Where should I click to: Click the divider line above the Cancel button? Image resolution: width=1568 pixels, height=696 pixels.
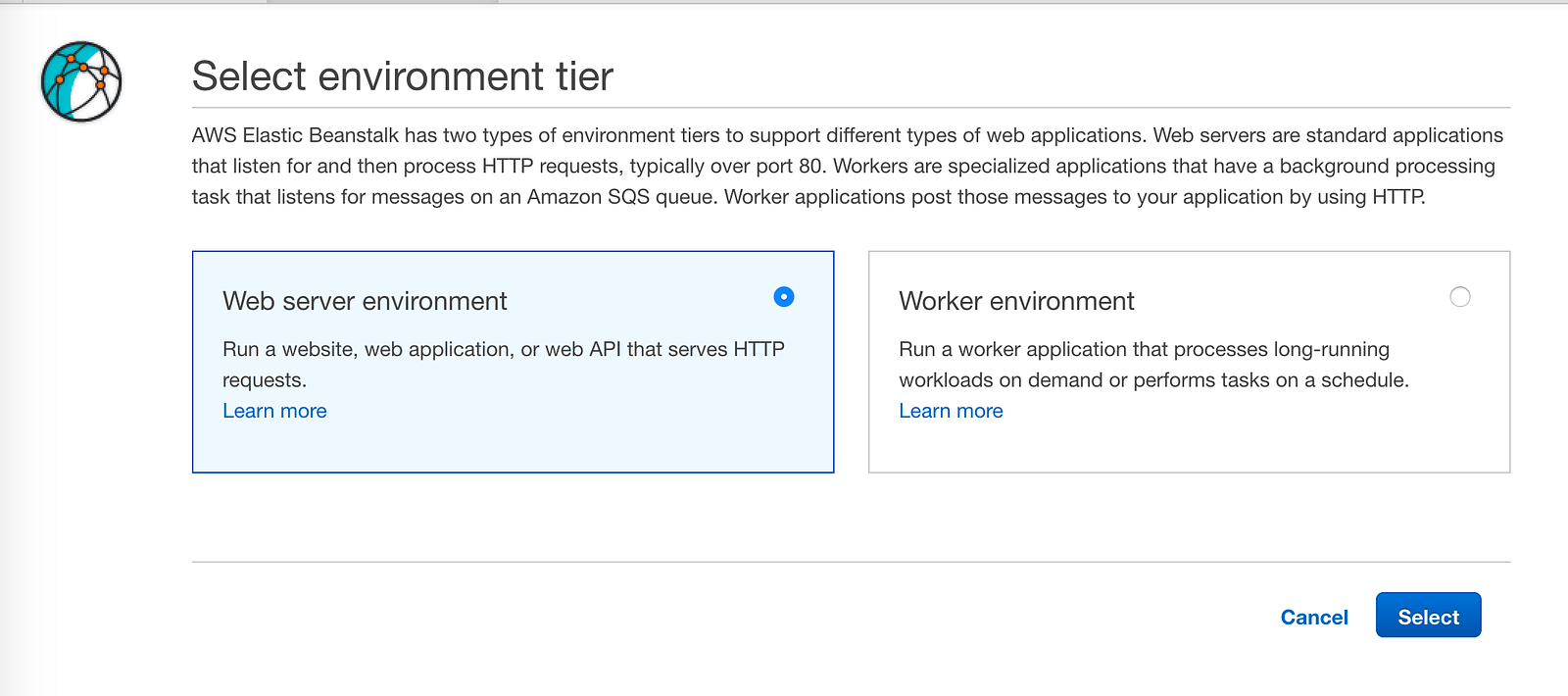pyautogui.click(x=851, y=562)
